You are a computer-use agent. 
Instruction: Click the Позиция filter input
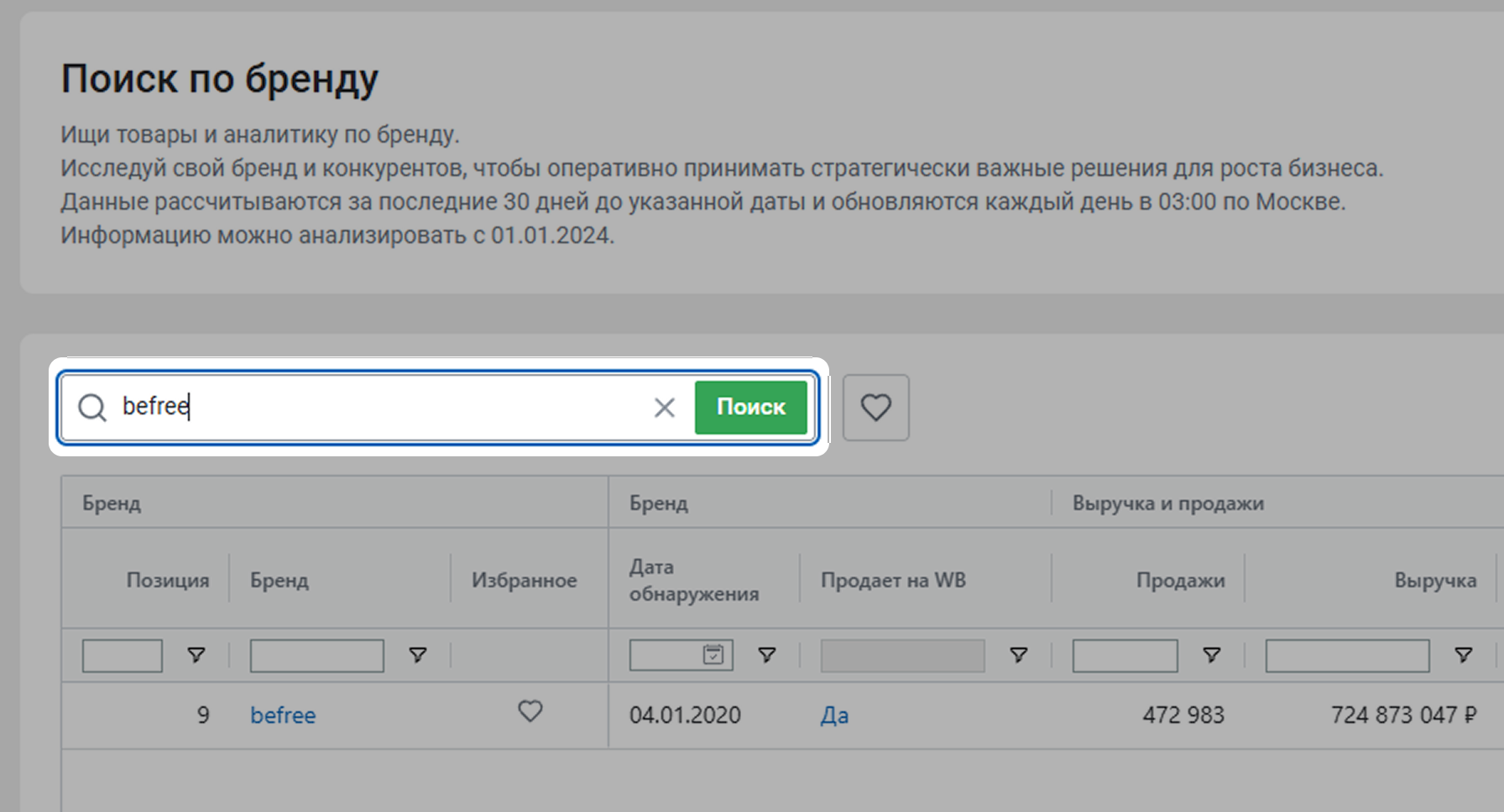(123, 655)
